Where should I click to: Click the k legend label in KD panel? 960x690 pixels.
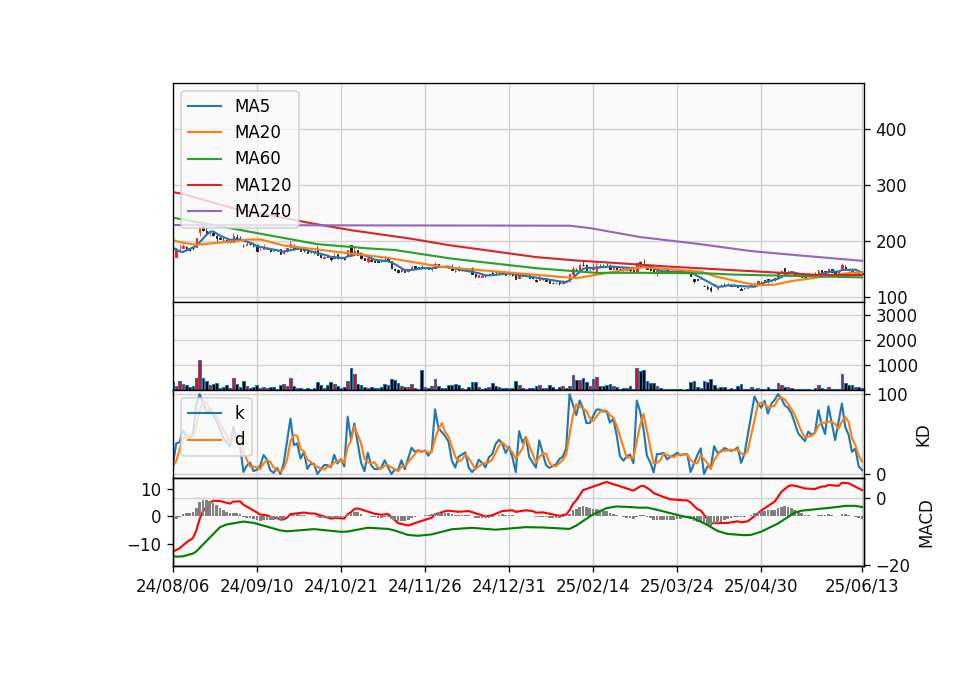coord(239,413)
